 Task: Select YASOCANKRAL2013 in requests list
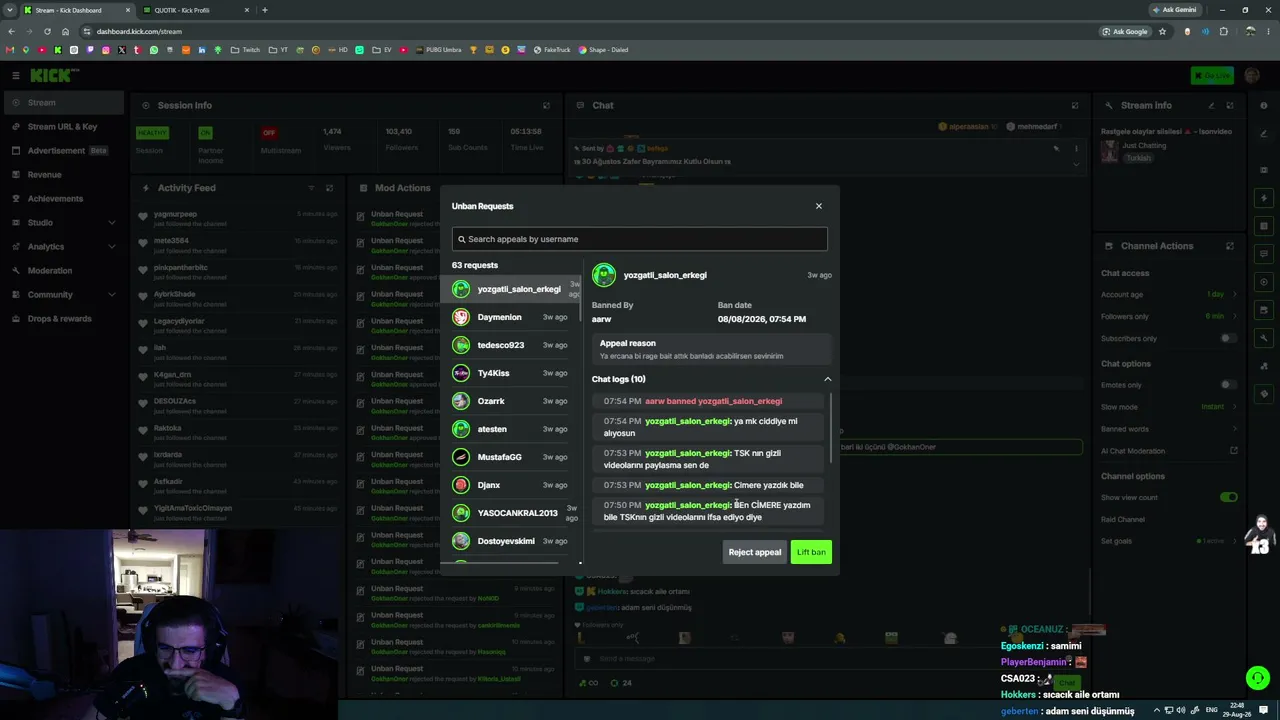[511, 513]
